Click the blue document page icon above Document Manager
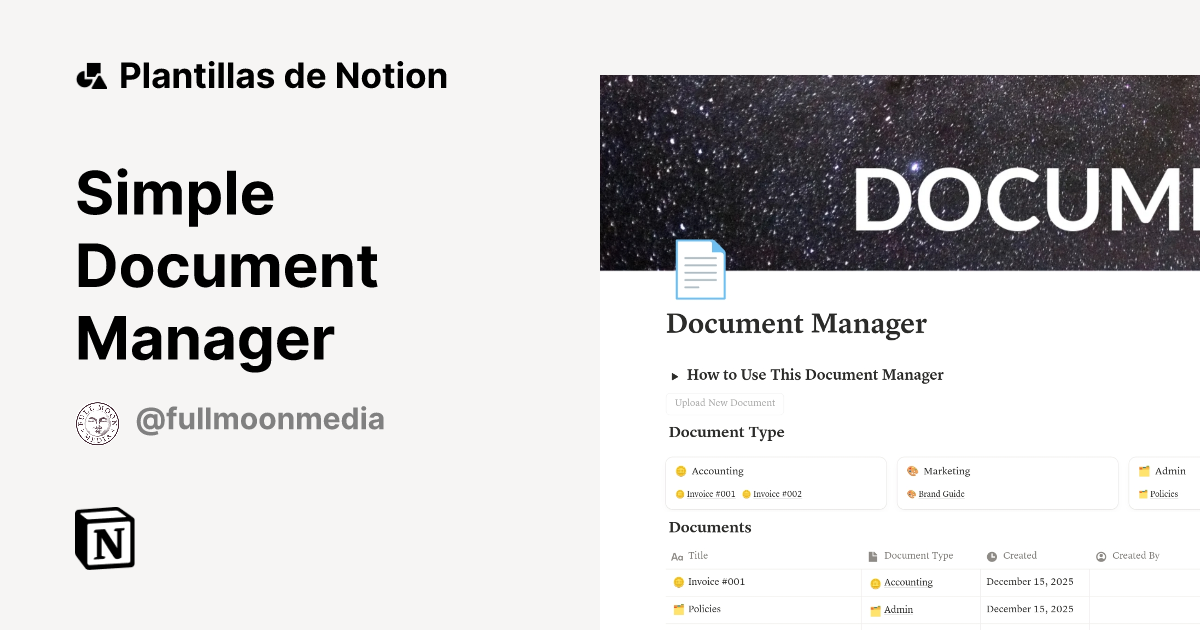1200x630 pixels. (700, 268)
